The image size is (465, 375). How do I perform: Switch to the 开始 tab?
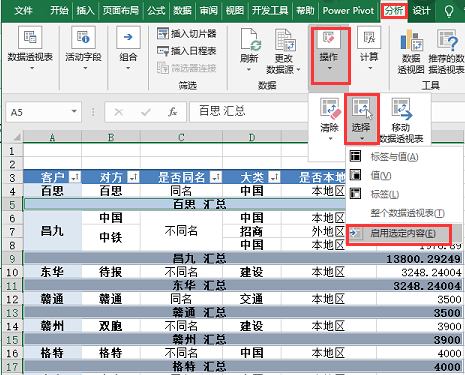tap(59, 11)
